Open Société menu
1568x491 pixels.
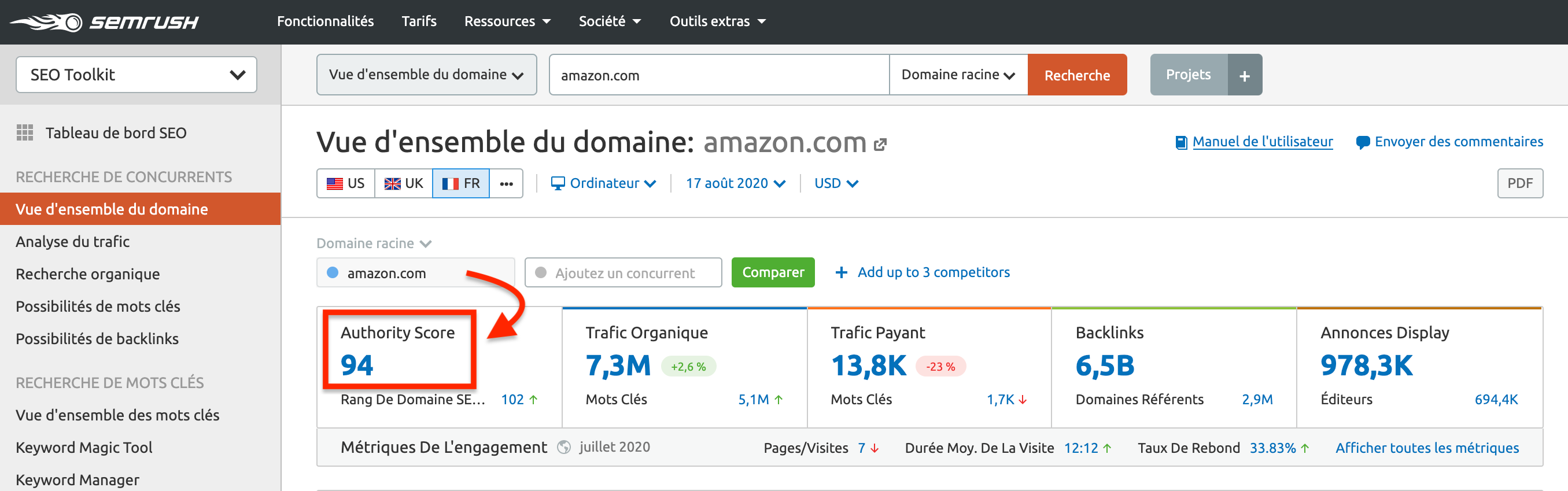point(610,21)
